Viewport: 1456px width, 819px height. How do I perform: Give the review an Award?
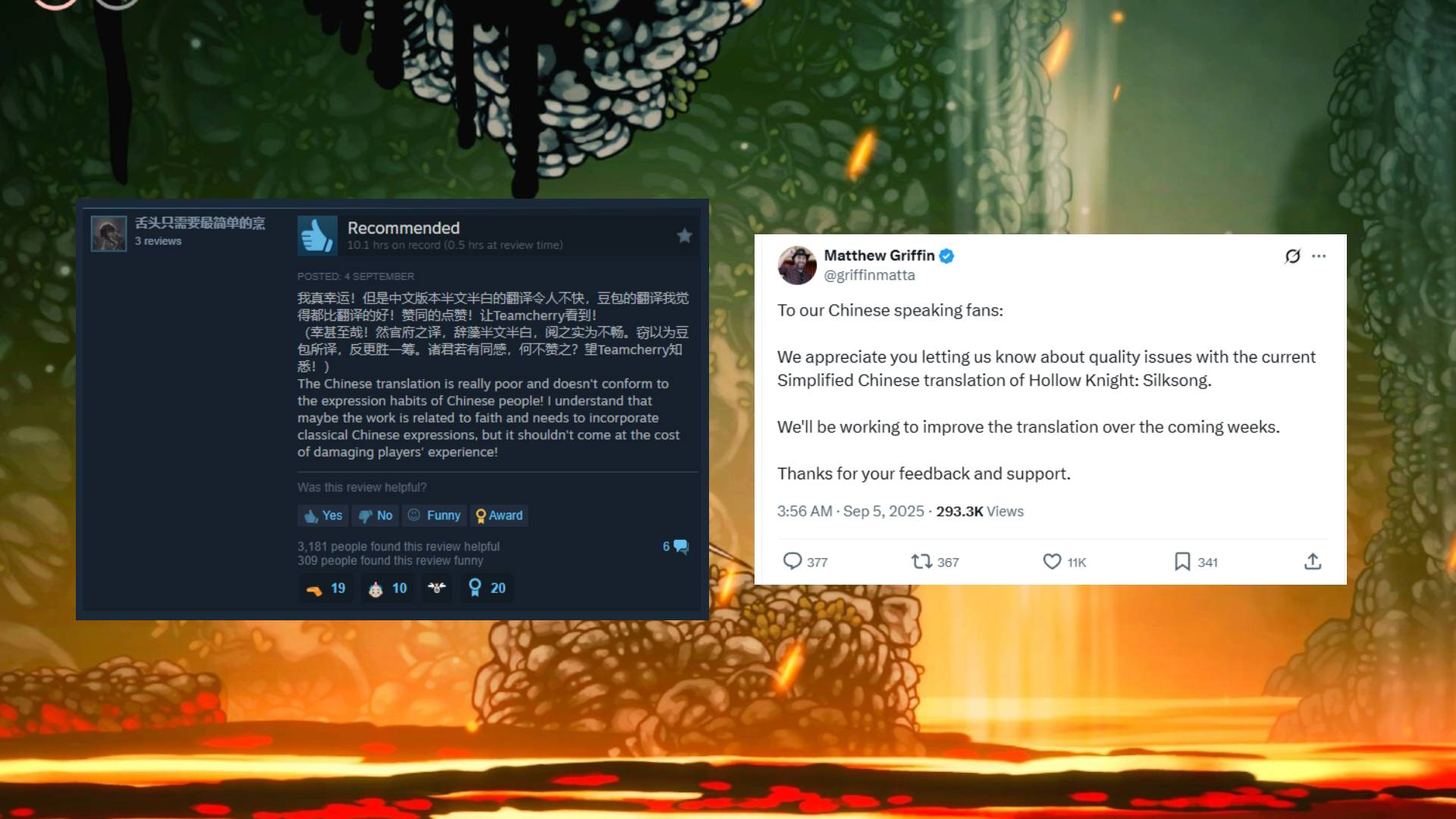pyautogui.click(x=499, y=516)
